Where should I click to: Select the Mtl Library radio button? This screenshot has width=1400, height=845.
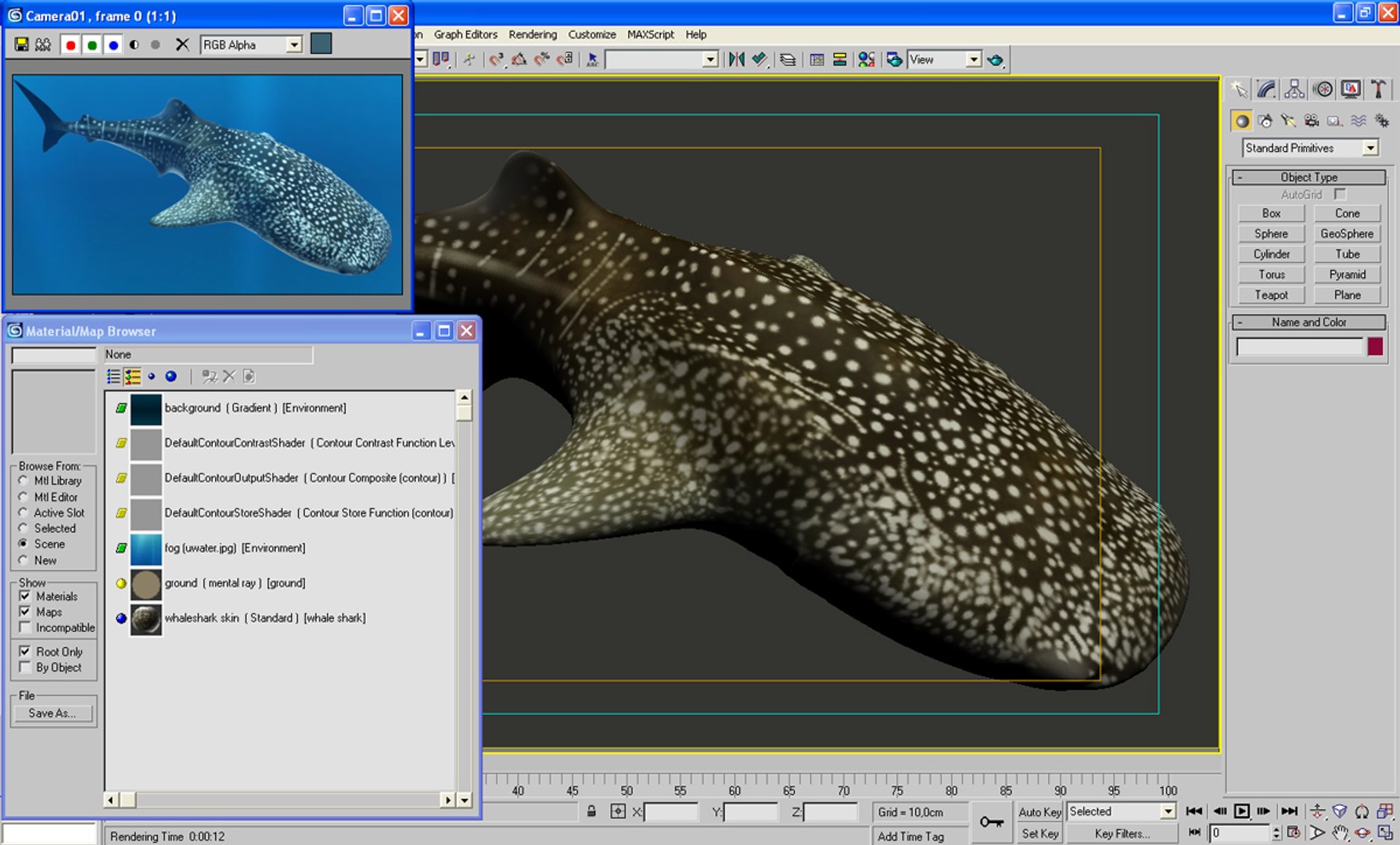pos(23,480)
